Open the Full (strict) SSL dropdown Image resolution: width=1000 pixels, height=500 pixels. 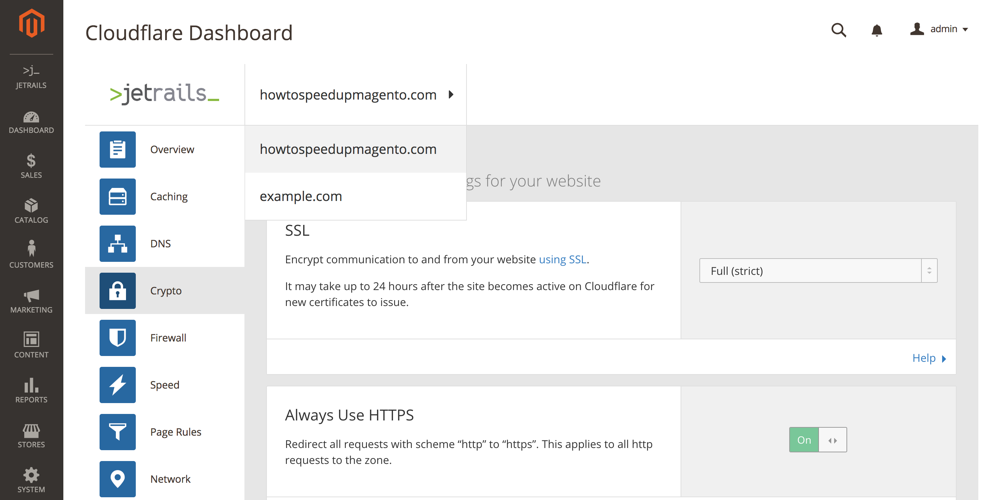(818, 271)
